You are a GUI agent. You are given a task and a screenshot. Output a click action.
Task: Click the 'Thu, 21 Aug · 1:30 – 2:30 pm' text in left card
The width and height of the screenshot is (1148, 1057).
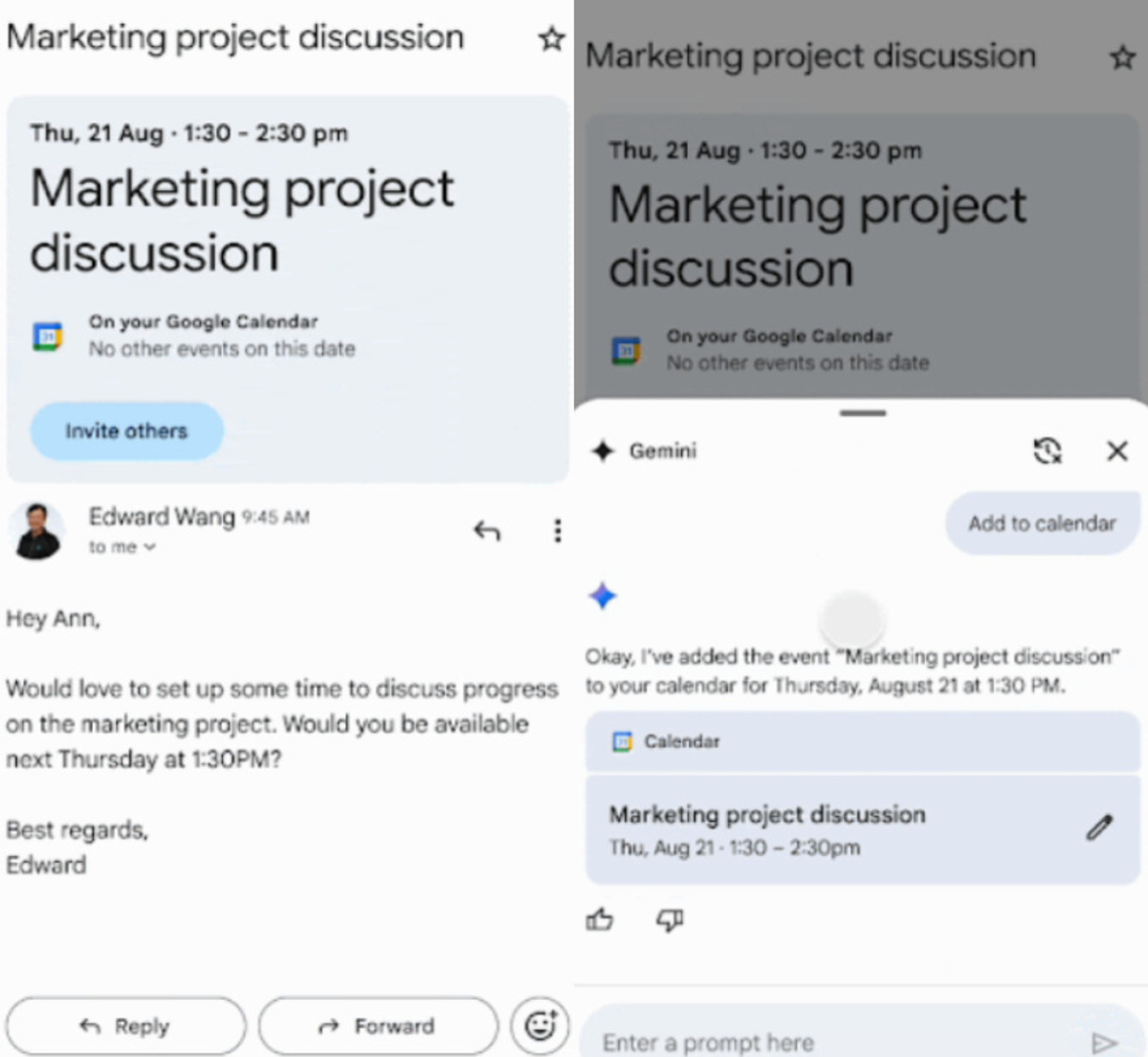(188, 133)
